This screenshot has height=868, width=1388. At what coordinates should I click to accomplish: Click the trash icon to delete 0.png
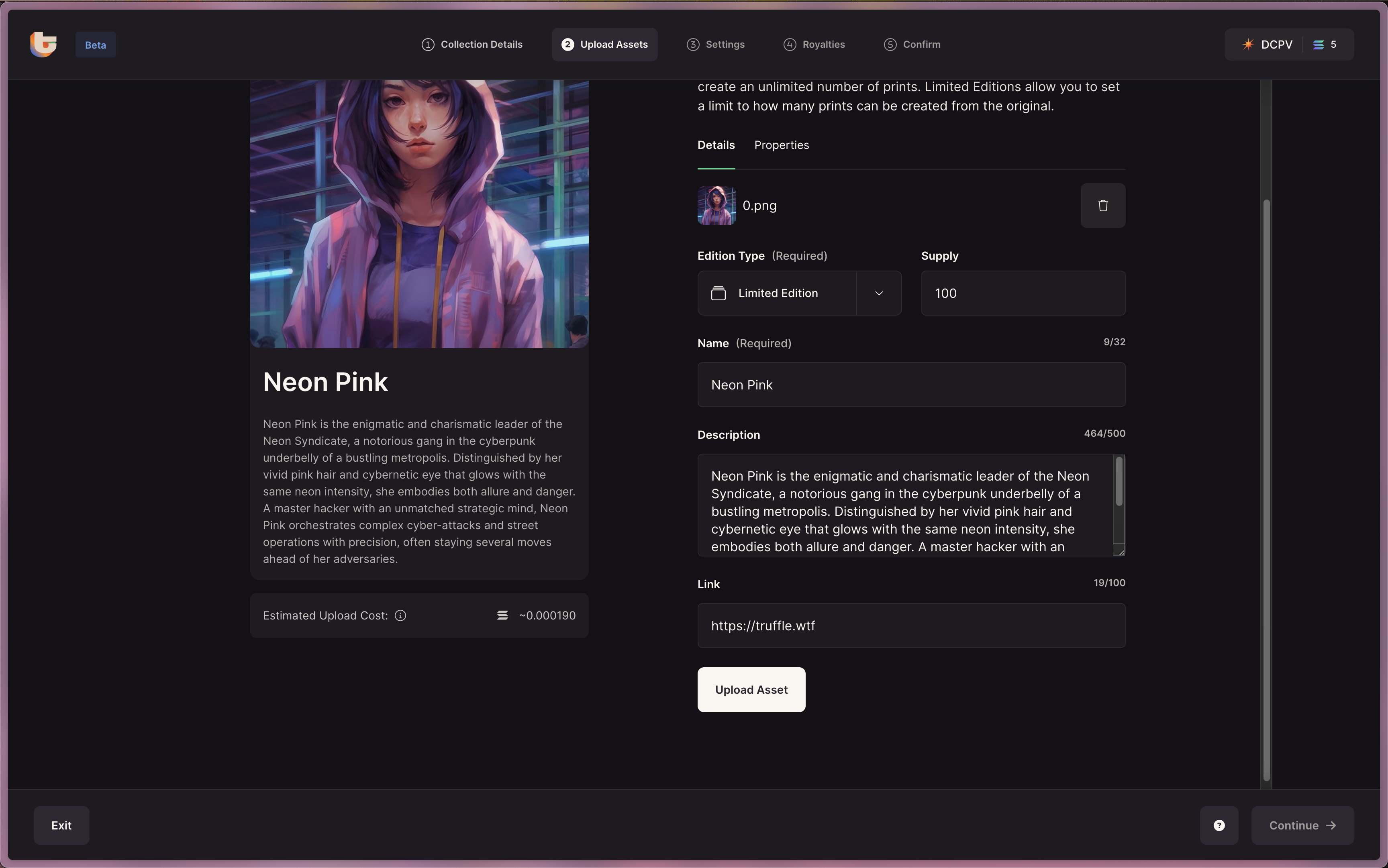pyautogui.click(x=1102, y=206)
